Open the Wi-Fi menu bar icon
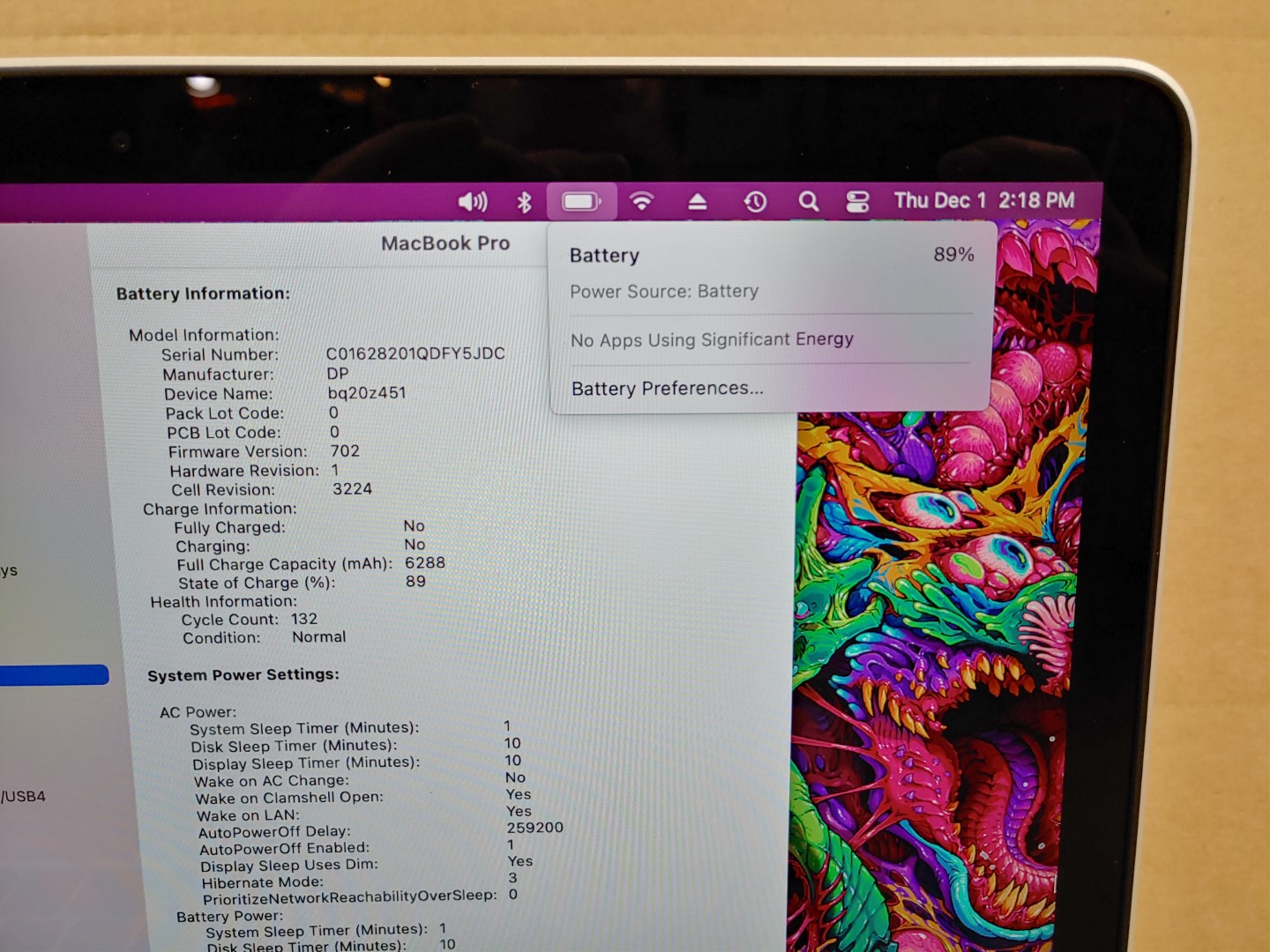 (642, 202)
